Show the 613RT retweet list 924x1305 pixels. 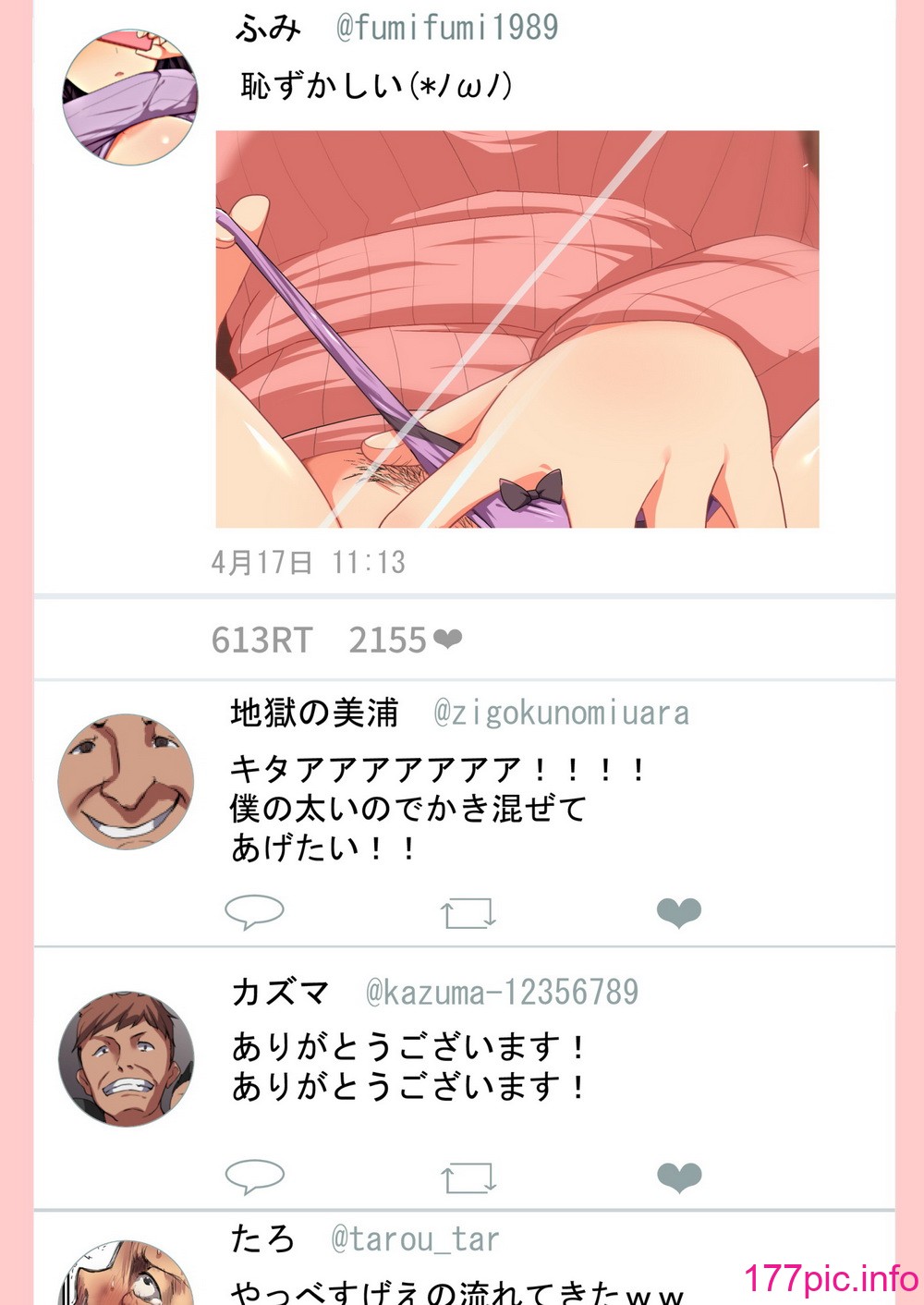coord(262,640)
